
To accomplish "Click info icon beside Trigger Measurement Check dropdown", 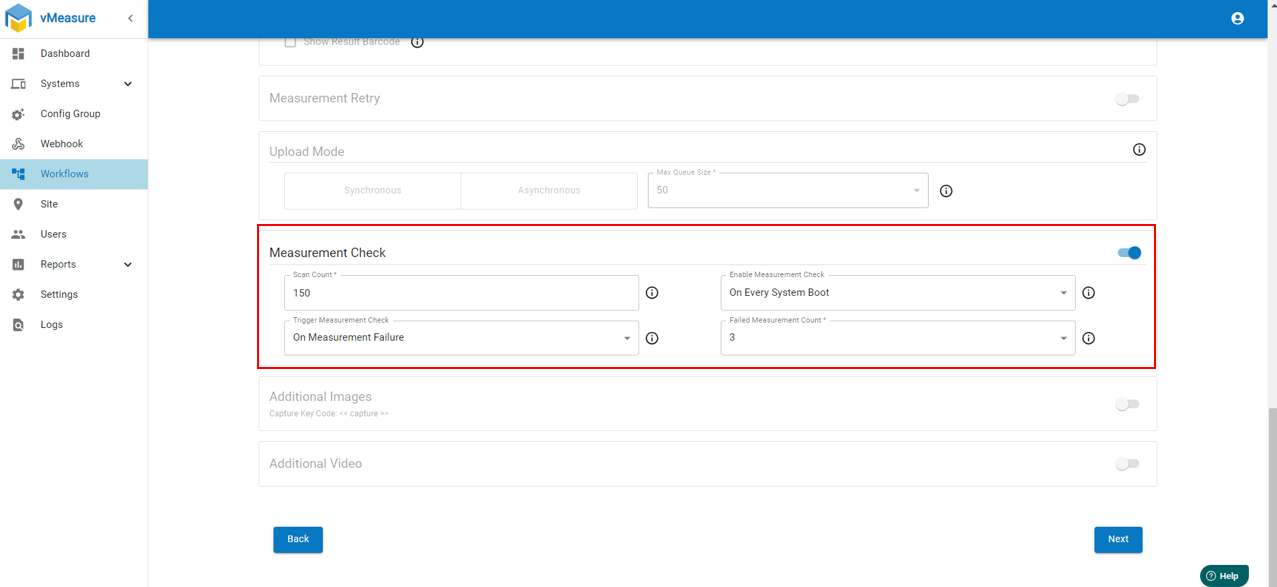I will tap(652, 338).
